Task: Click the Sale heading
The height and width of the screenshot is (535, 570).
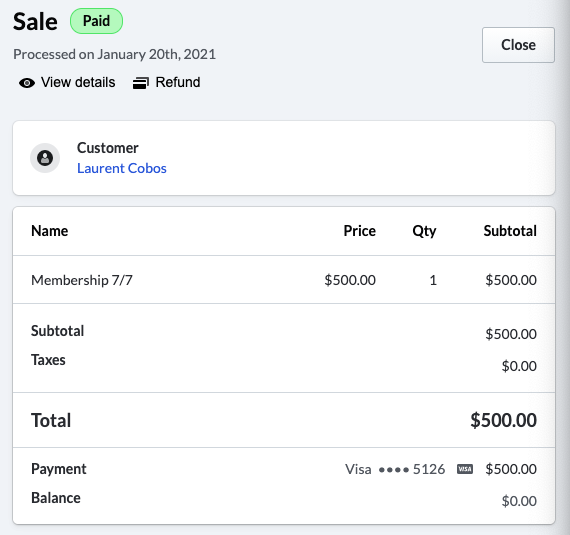Action: 35,21
